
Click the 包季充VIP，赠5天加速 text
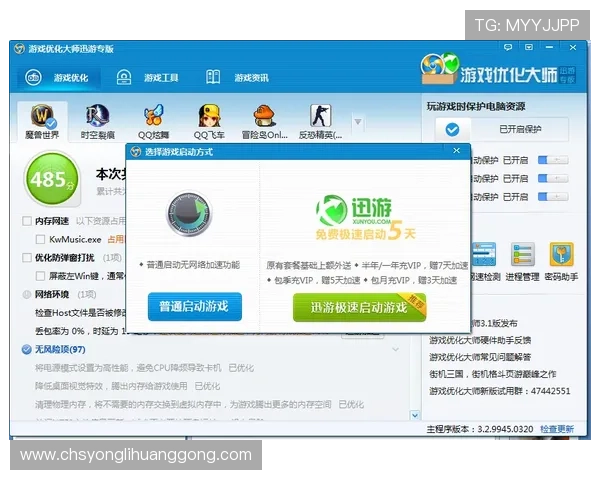317,280
